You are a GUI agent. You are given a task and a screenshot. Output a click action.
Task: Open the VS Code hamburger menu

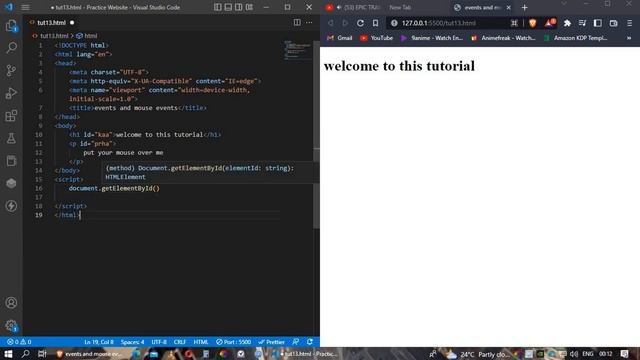coord(25,7)
